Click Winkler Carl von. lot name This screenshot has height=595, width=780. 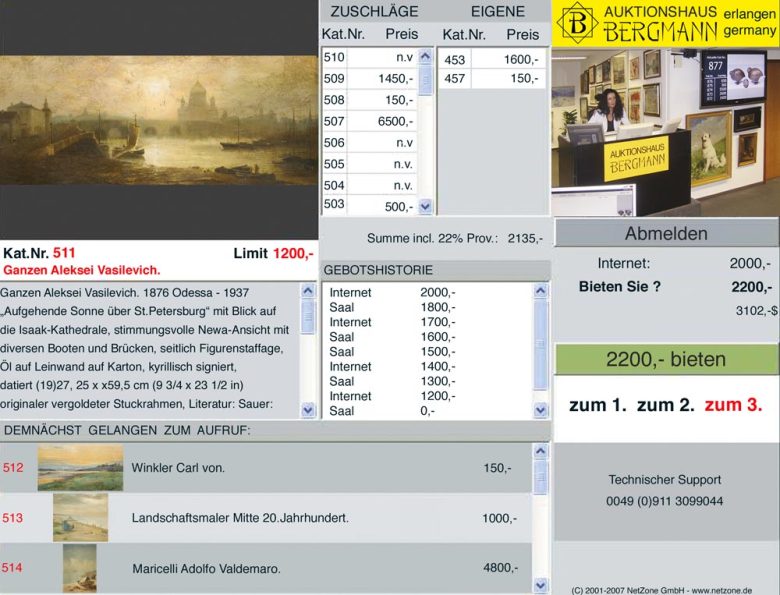tap(178, 468)
